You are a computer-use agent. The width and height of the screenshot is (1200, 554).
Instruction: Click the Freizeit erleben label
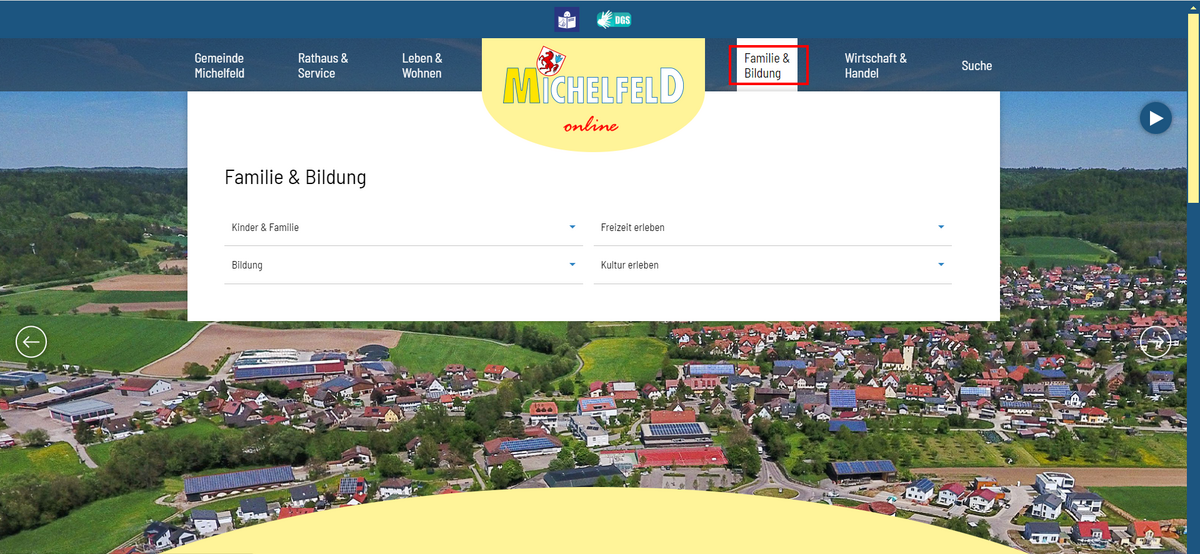633,228
